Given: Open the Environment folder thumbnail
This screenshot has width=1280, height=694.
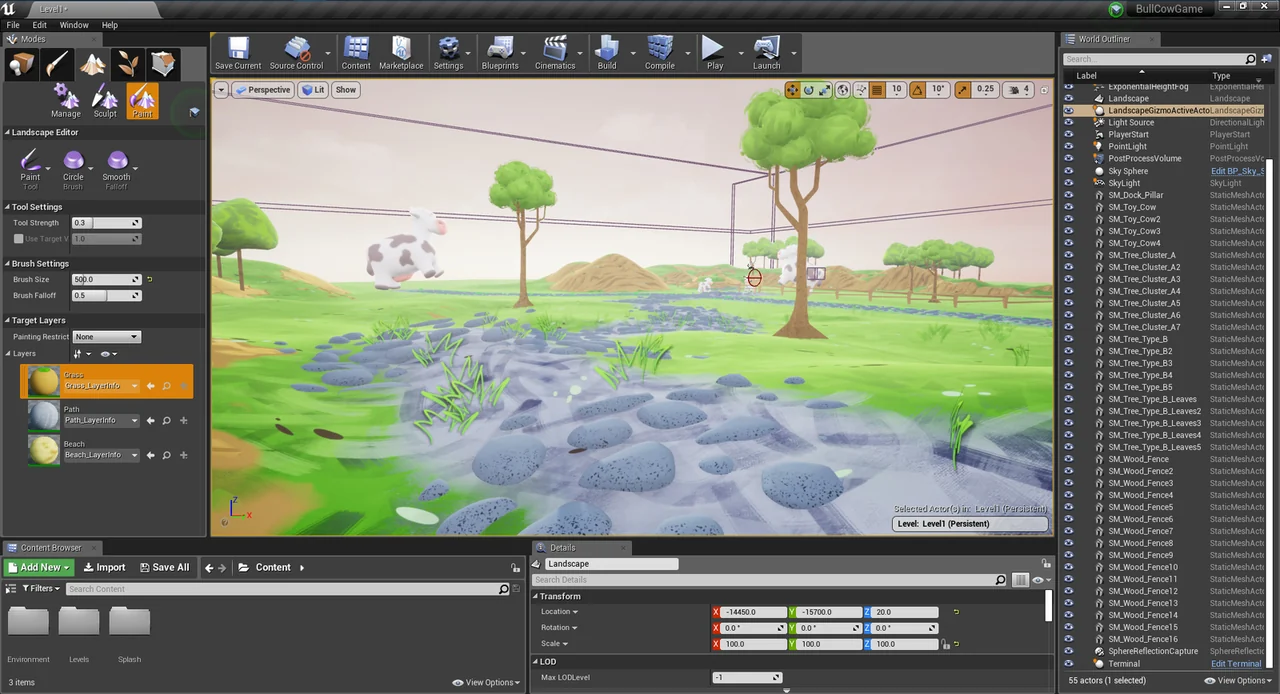Looking at the screenshot, I should pos(28,622).
